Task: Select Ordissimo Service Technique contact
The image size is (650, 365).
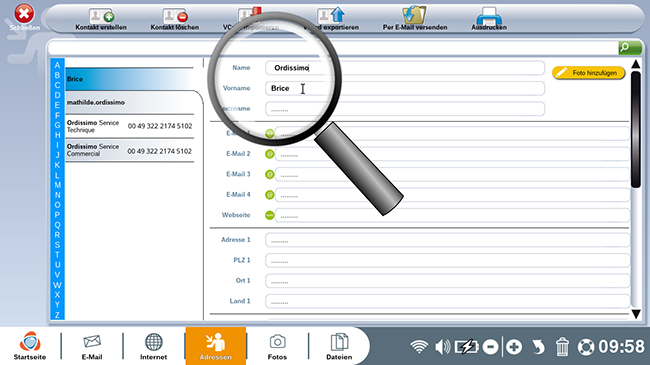Action: pos(129,126)
